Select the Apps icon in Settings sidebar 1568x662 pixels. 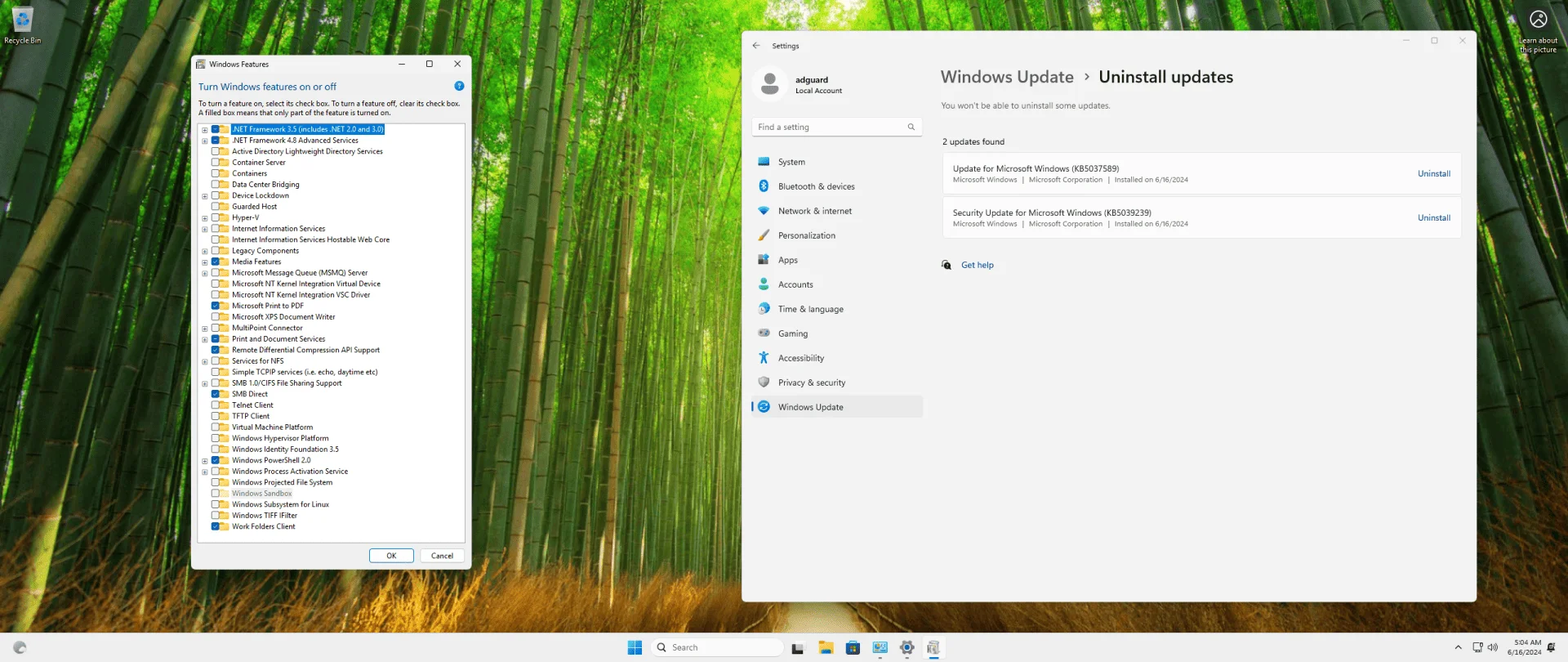pyautogui.click(x=764, y=260)
